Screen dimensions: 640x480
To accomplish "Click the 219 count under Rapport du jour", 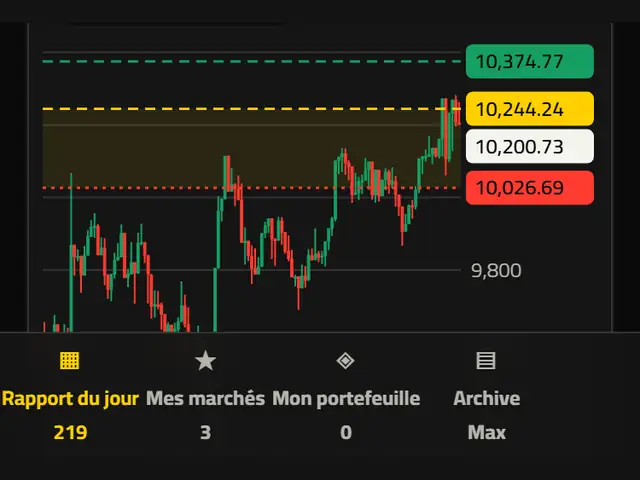I will [x=70, y=433].
